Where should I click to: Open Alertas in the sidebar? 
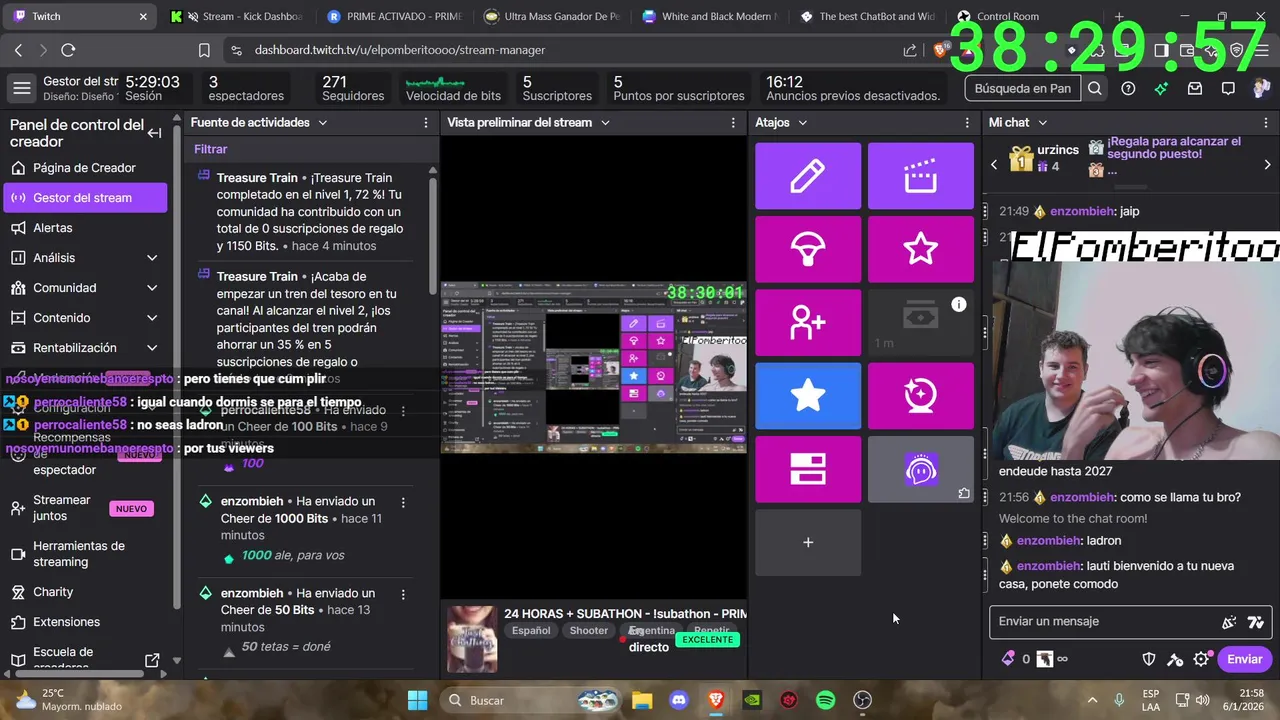click(x=85, y=228)
